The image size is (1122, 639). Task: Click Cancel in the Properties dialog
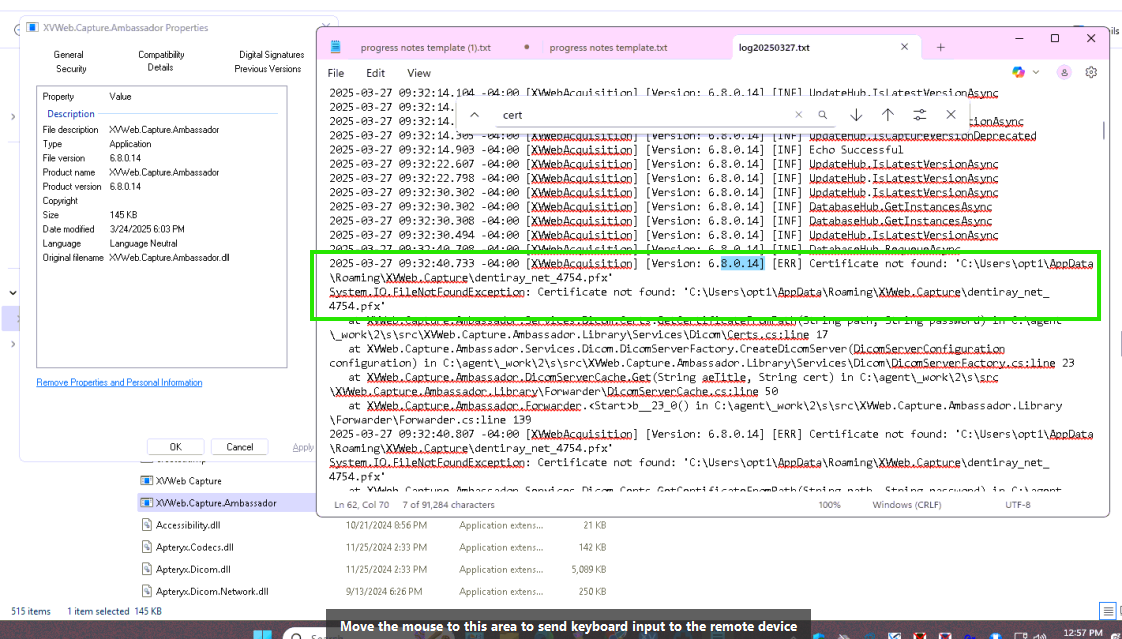point(240,447)
